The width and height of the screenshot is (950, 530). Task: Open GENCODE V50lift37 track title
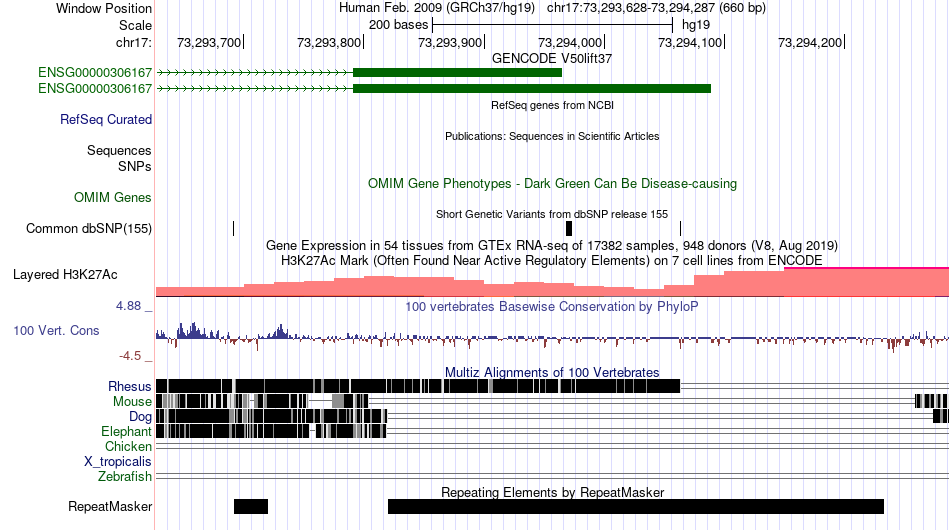(x=552, y=59)
